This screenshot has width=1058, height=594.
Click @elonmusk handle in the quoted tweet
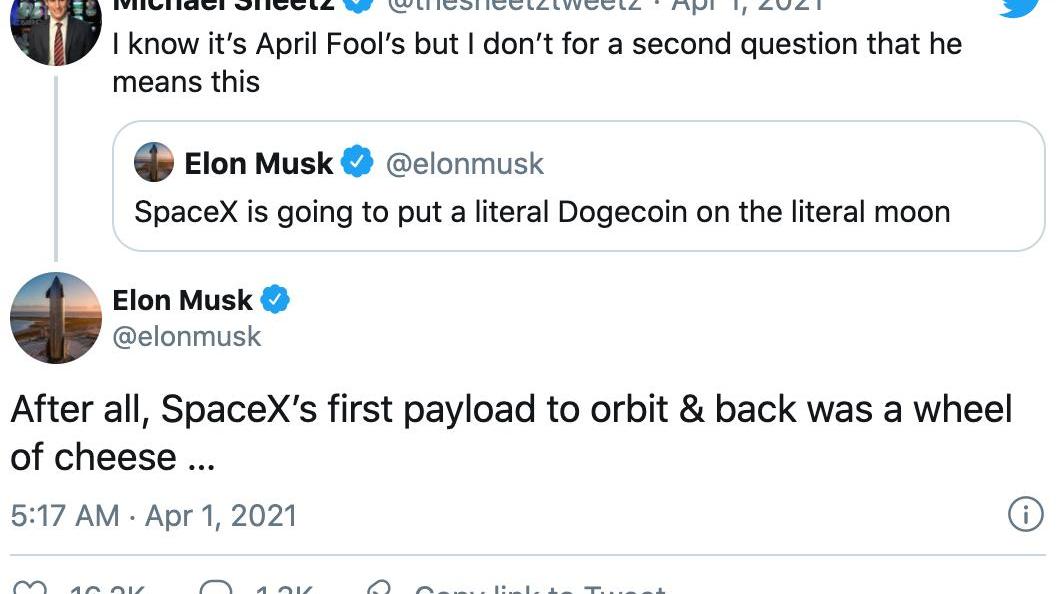coord(465,163)
